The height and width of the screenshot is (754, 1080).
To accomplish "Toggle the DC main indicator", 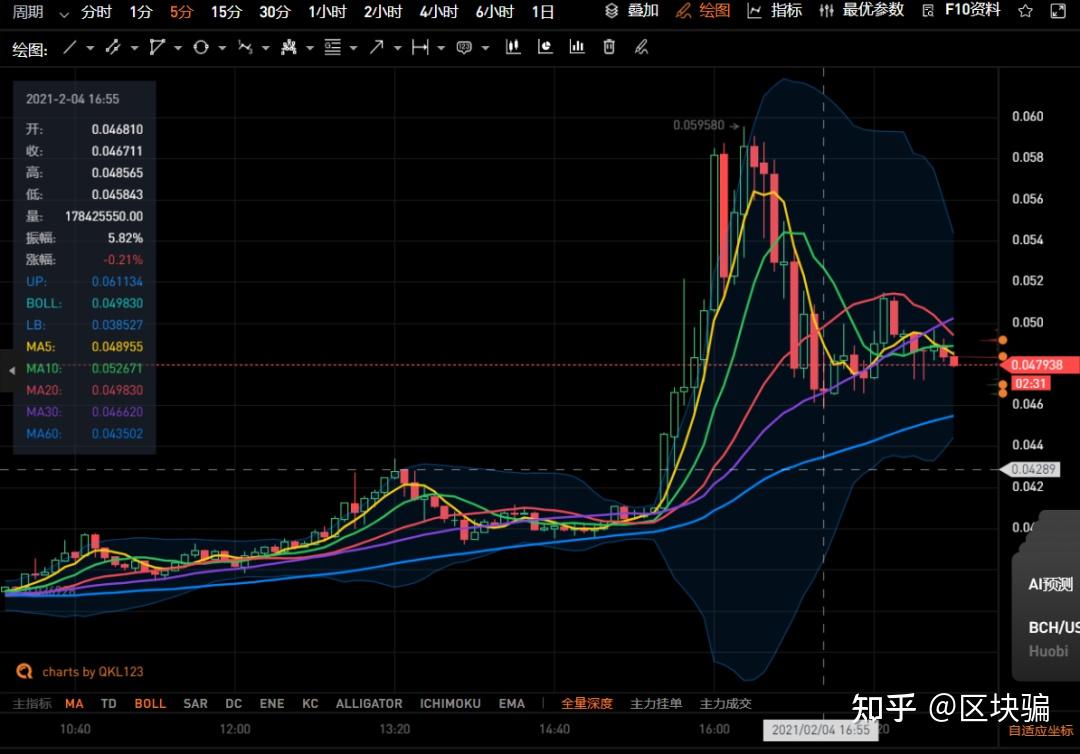I will (233, 704).
